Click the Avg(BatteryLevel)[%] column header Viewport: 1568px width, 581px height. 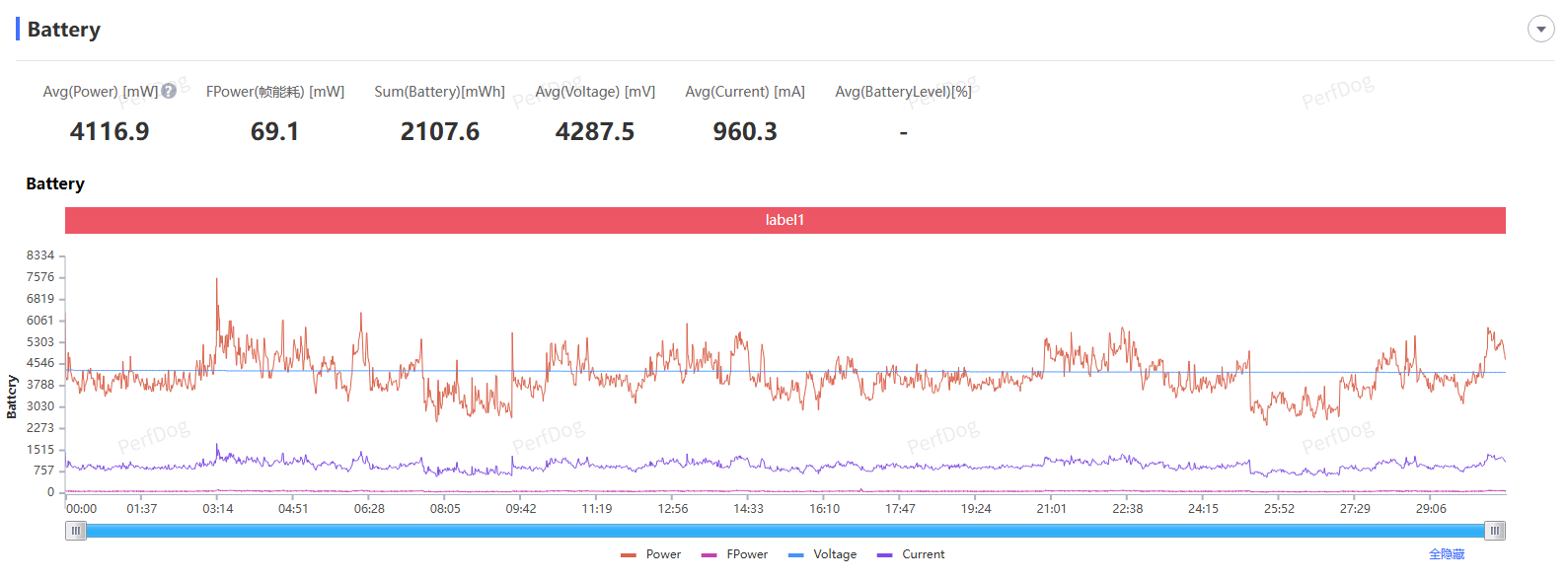(x=903, y=92)
